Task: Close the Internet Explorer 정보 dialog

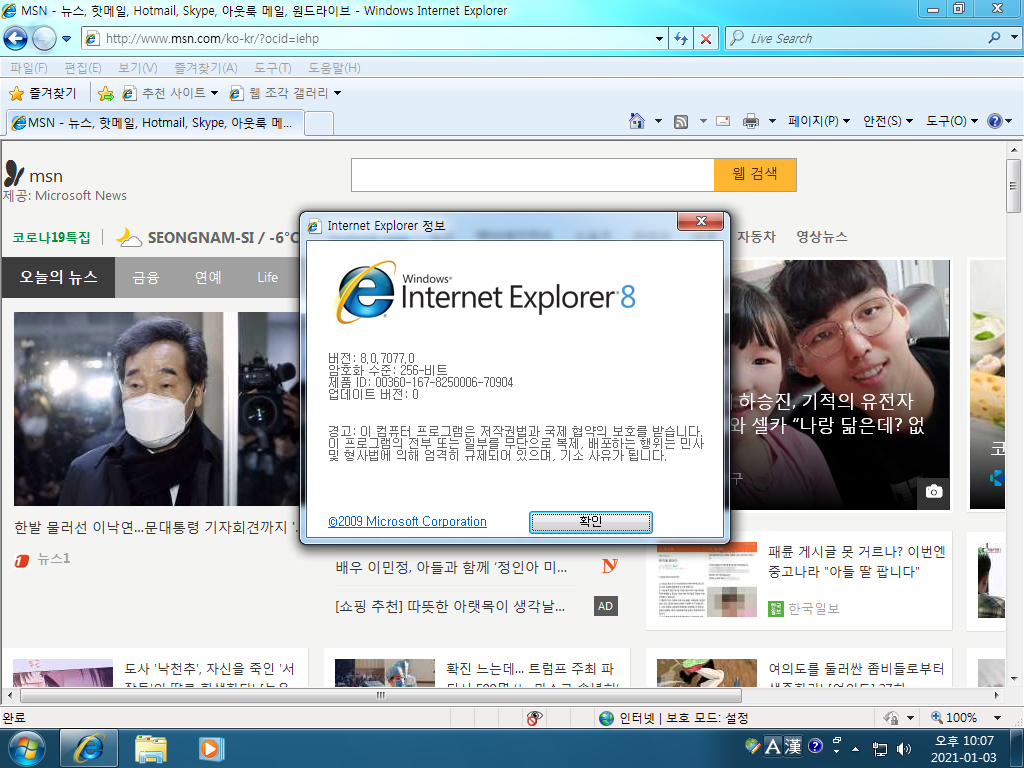Action: coord(701,221)
